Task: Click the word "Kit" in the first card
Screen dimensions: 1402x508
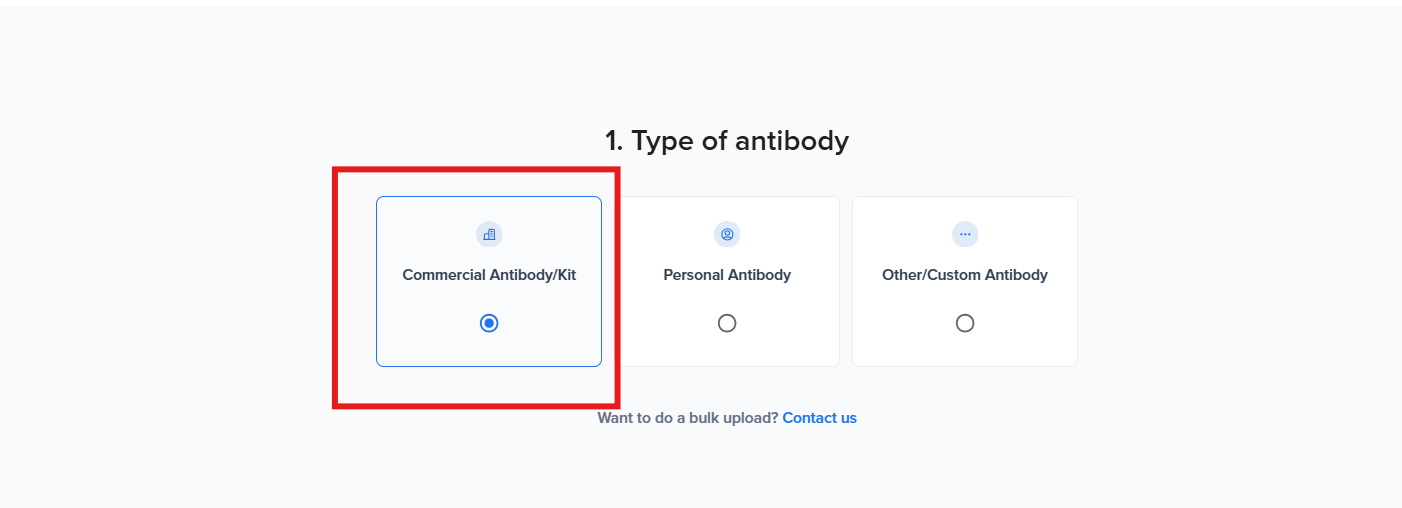Action: pyautogui.click(x=564, y=275)
